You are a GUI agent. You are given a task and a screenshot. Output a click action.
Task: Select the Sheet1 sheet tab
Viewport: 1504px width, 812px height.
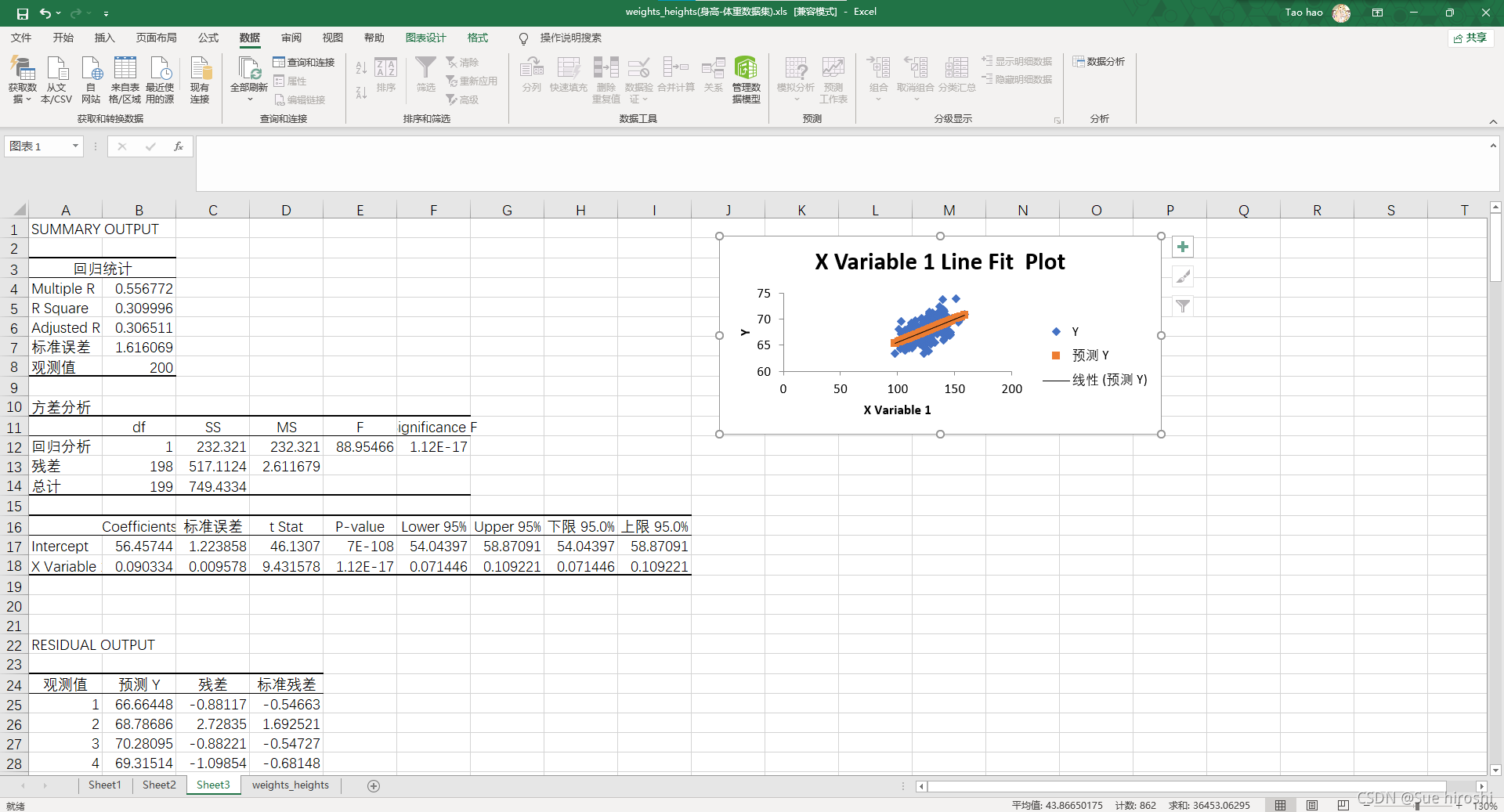104,785
